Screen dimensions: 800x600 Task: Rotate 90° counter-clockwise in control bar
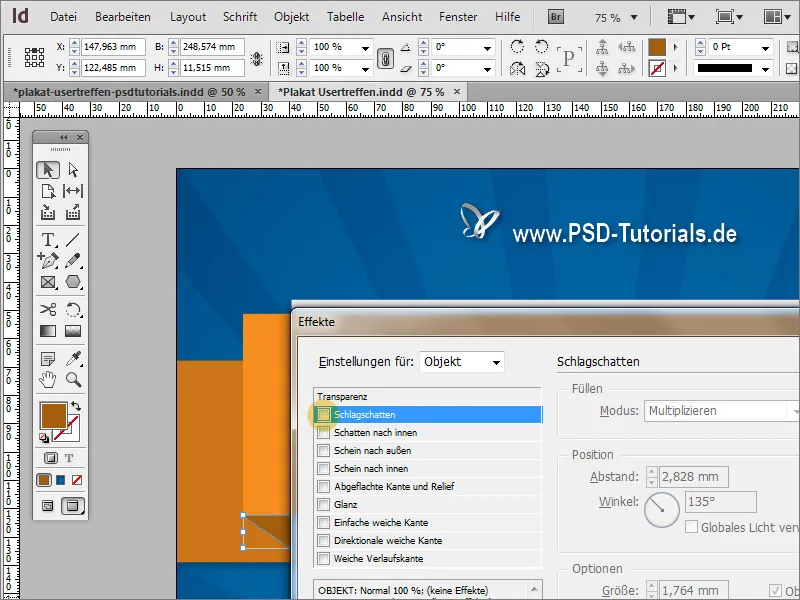pyautogui.click(x=541, y=47)
